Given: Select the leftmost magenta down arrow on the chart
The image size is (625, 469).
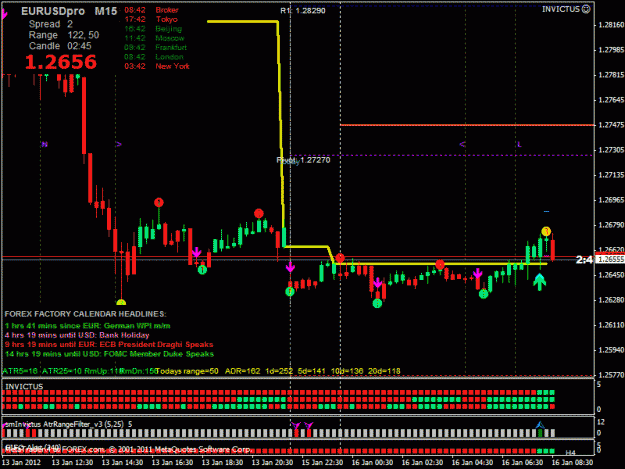Looking at the screenshot, I should [196, 252].
